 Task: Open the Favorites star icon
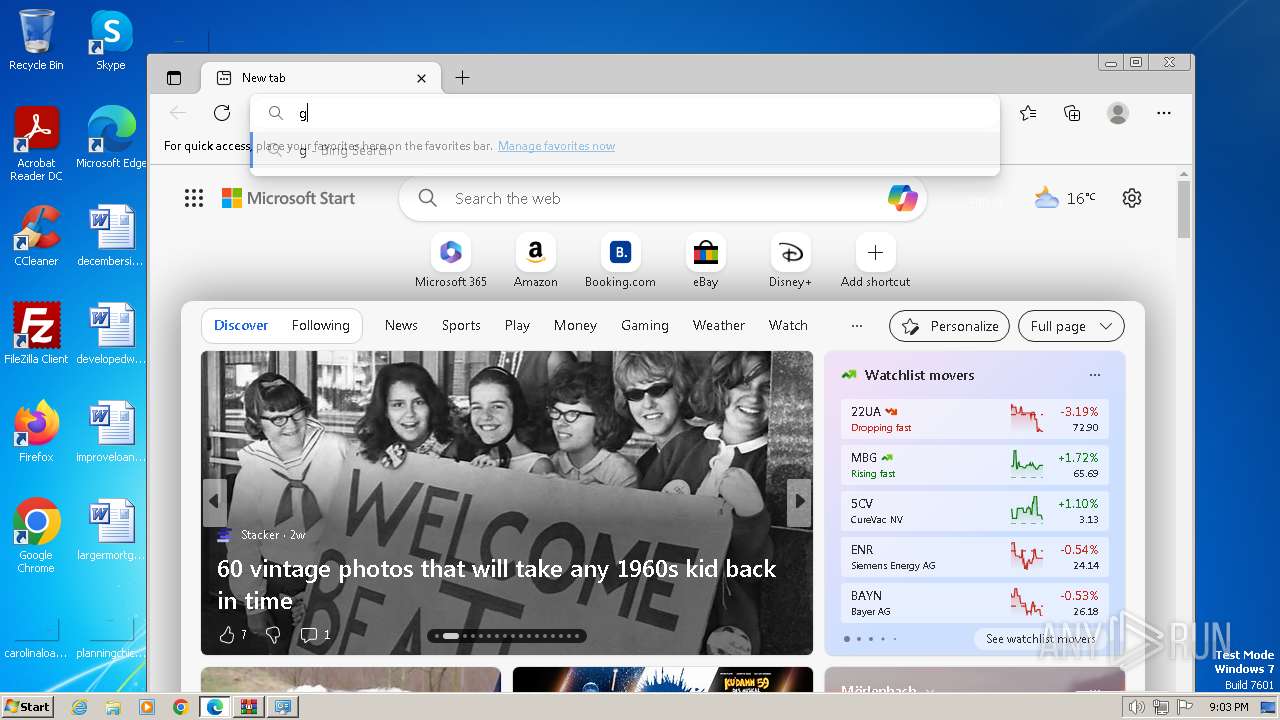1028,113
